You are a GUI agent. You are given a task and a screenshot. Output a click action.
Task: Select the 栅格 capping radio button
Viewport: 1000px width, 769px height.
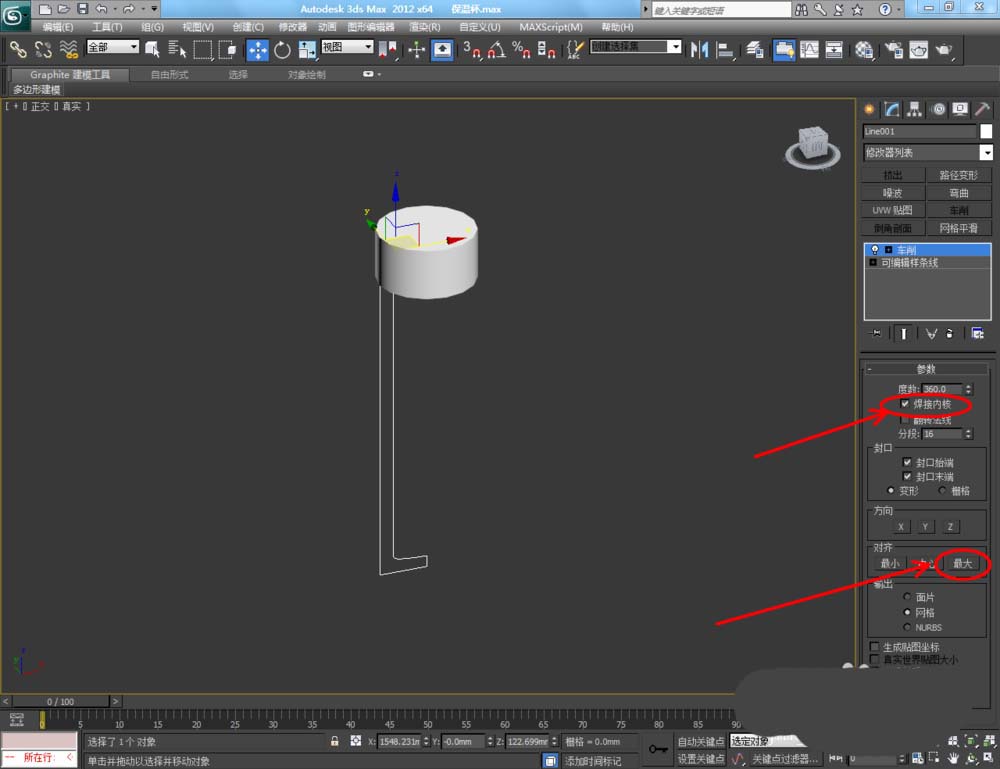coord(943,490)
